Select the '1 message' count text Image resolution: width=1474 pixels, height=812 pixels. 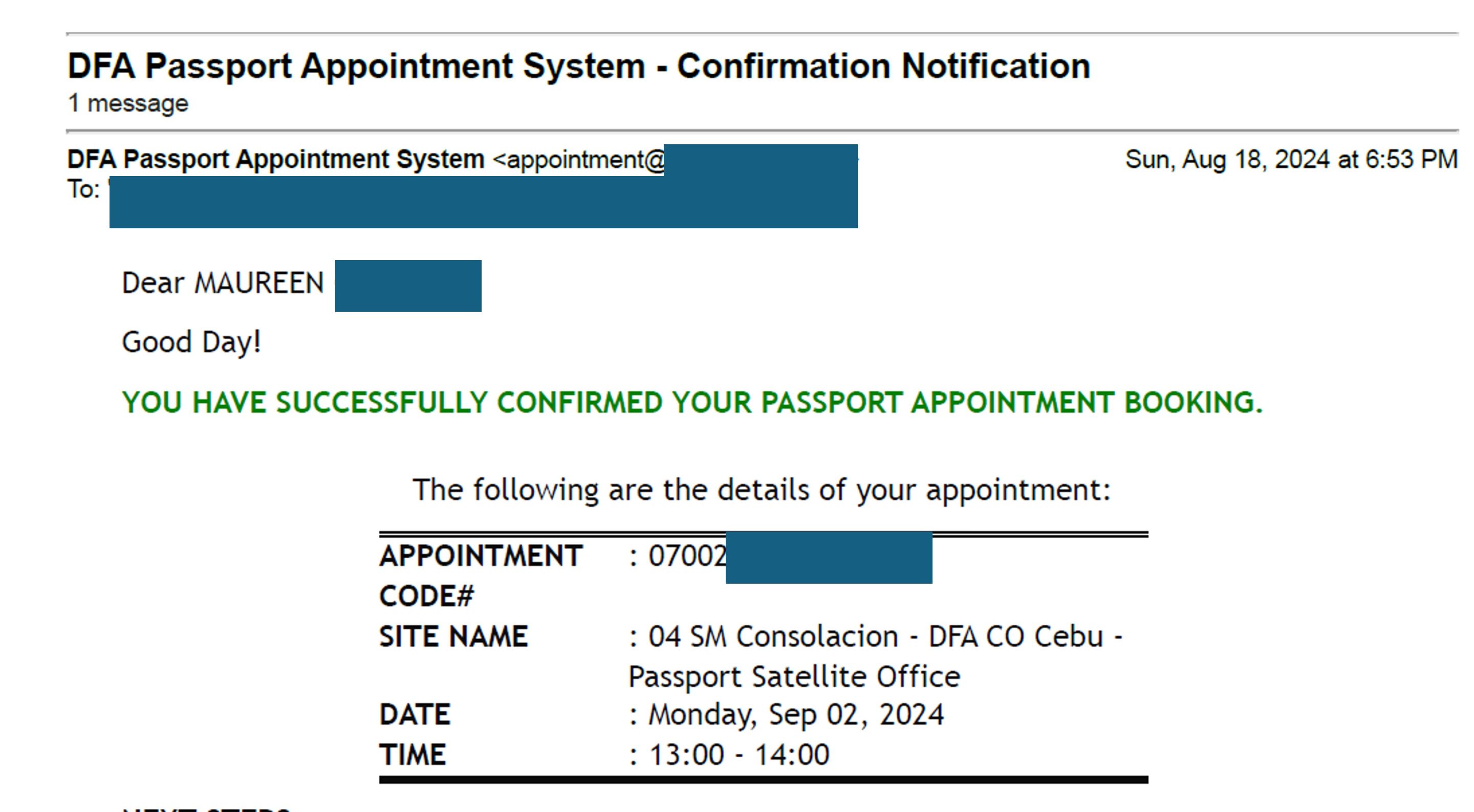128,103
